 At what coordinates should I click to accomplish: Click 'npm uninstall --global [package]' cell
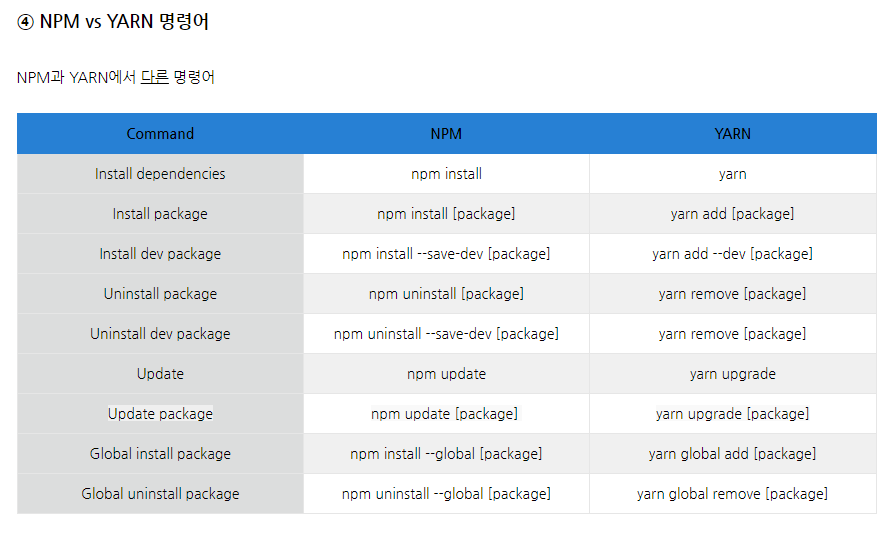coord(446,494)
